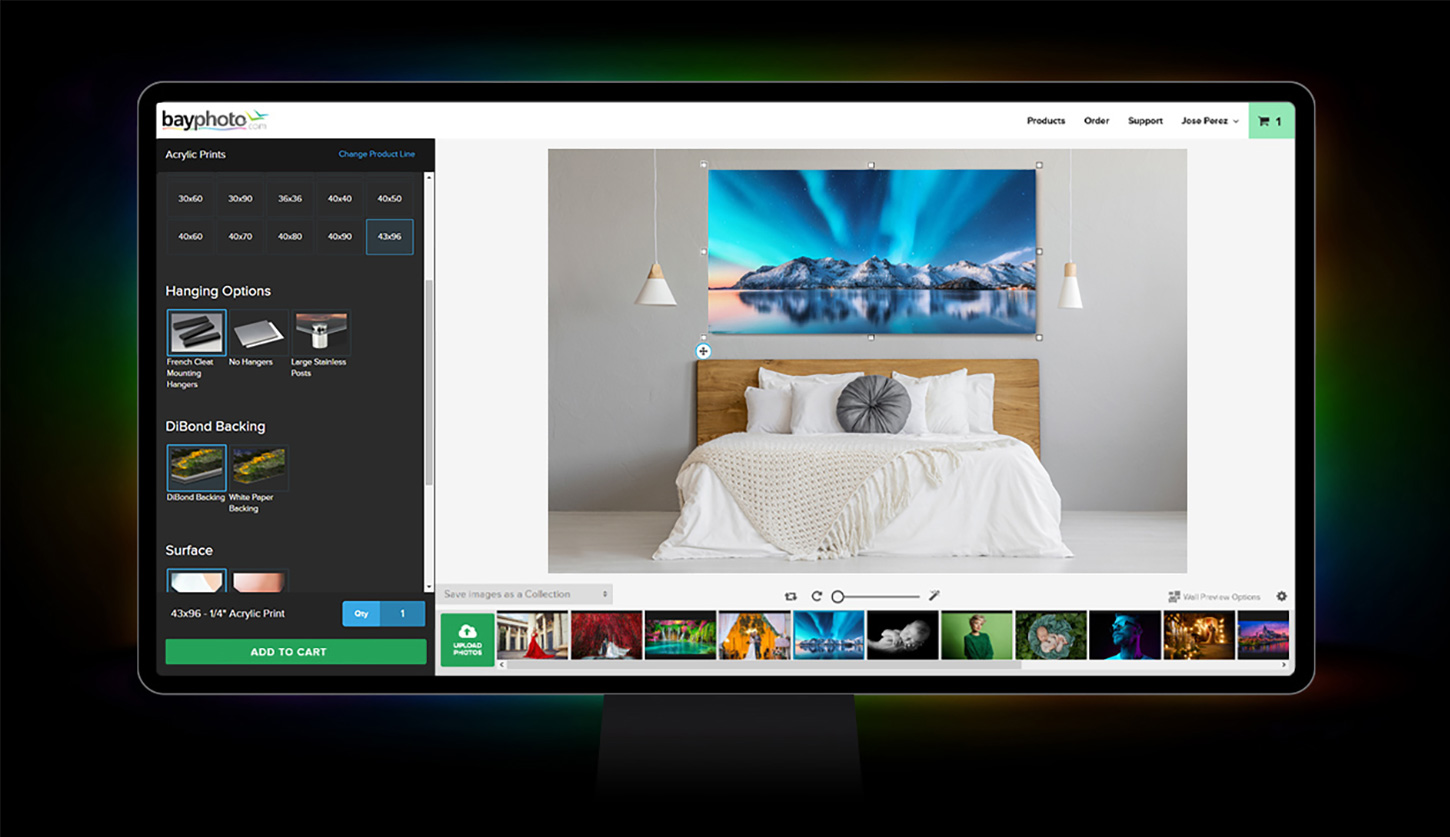The height and width of the screenshot is (837, 1450).
Task: Select the Large Stainless Posts hanging option
Action: (x=320, y=332)
